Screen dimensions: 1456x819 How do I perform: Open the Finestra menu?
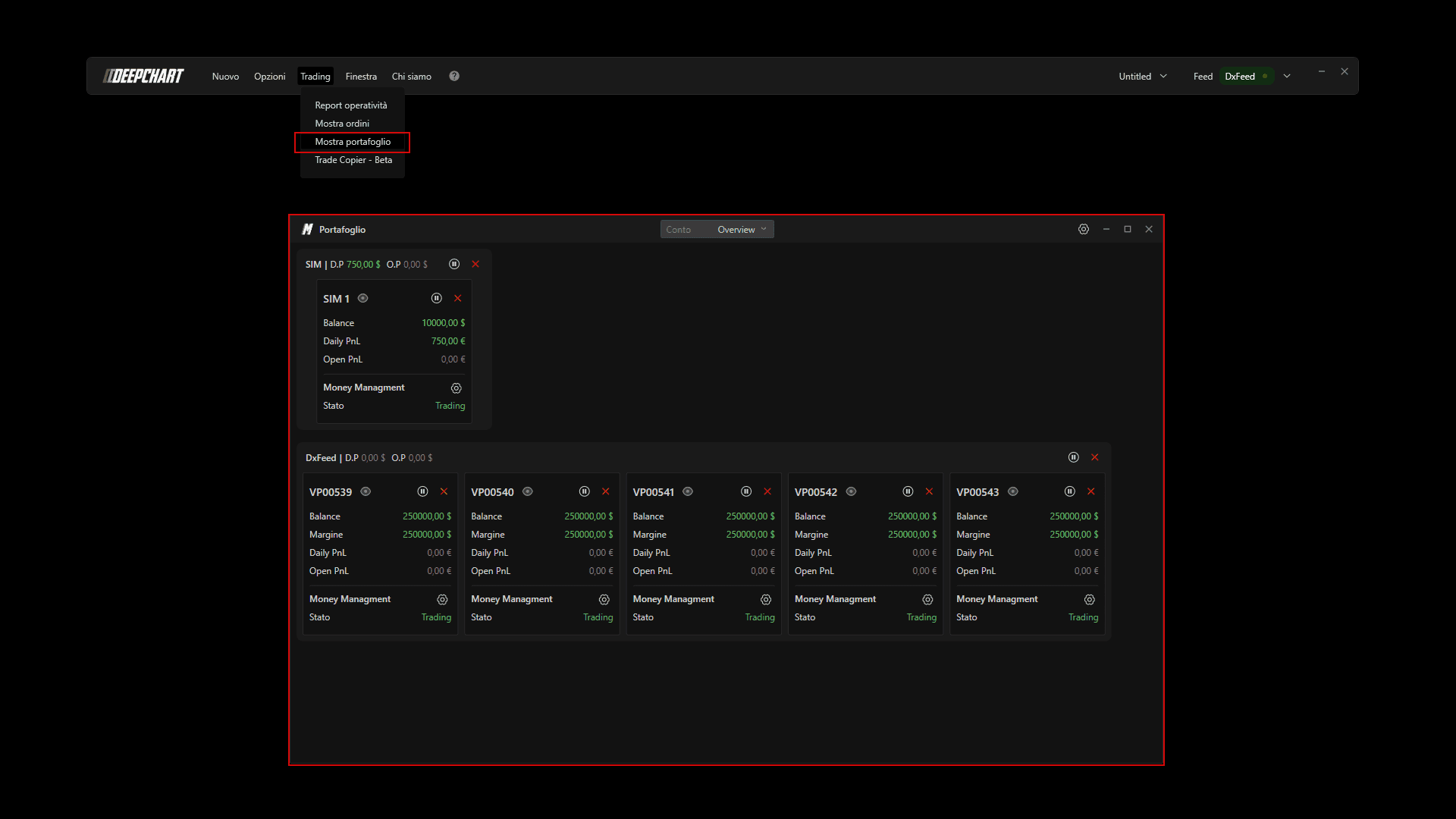coord(361,76)
